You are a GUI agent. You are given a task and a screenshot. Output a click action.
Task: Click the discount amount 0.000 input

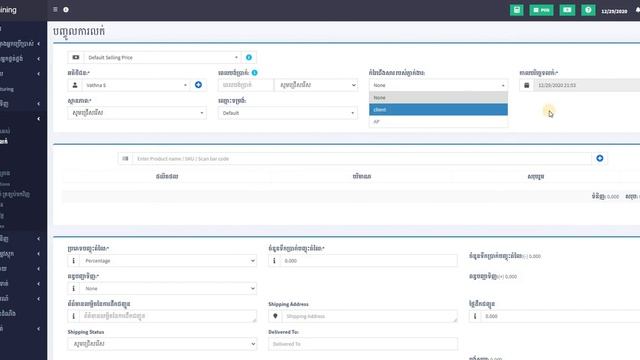click(369, 261)
